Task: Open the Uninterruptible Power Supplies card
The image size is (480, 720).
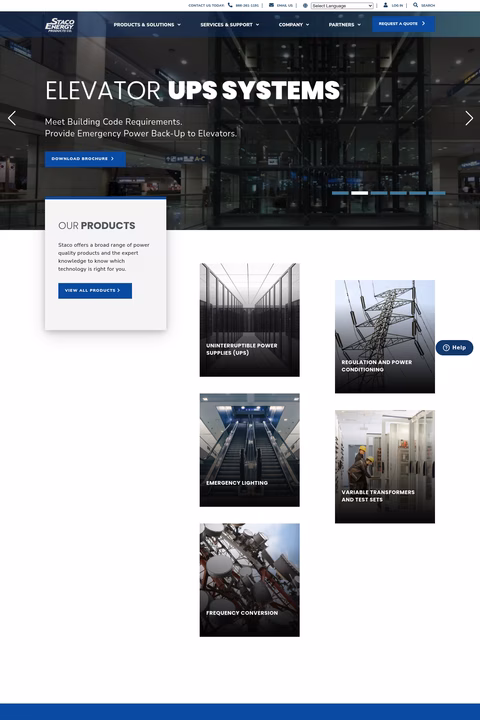Action: click(249, 320)
